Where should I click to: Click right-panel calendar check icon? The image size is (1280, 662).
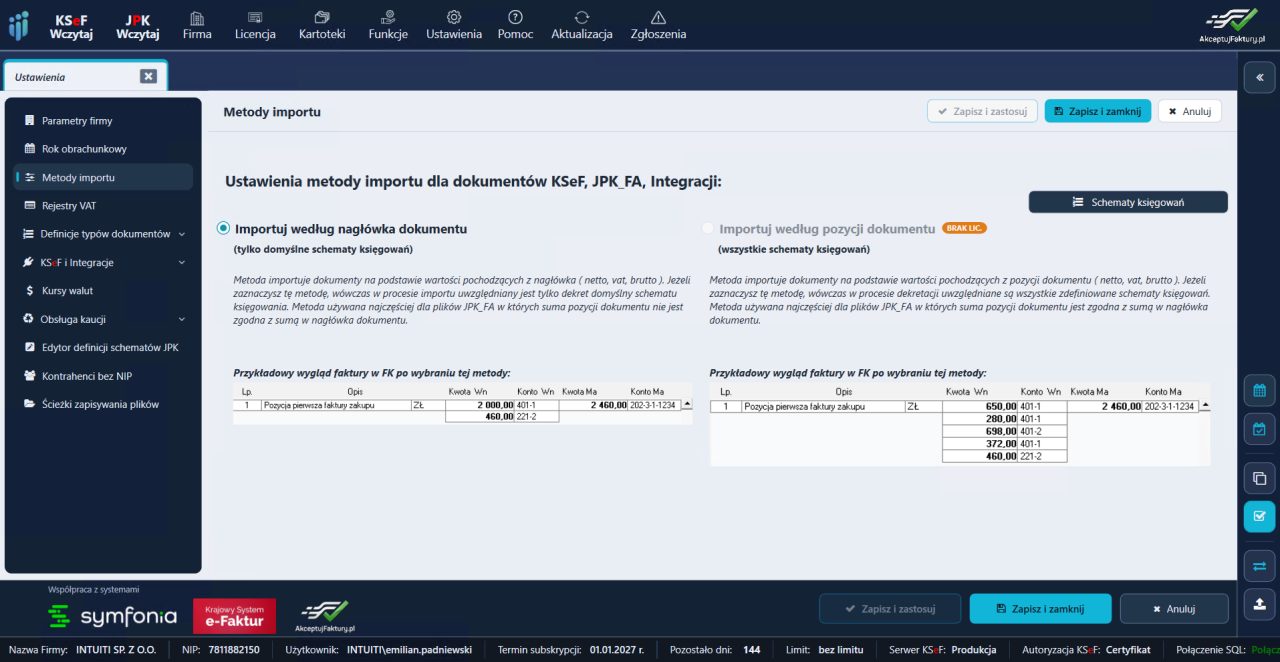(1259, 429)
